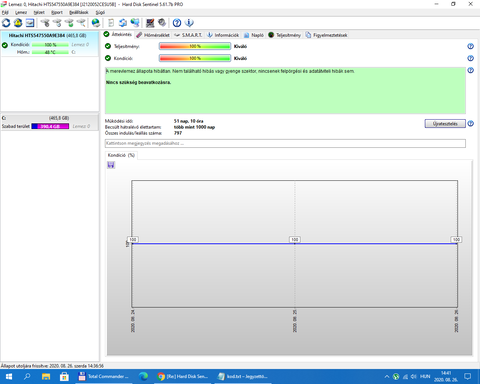Switch to the Hőmérséklet tab

(153, 35)
